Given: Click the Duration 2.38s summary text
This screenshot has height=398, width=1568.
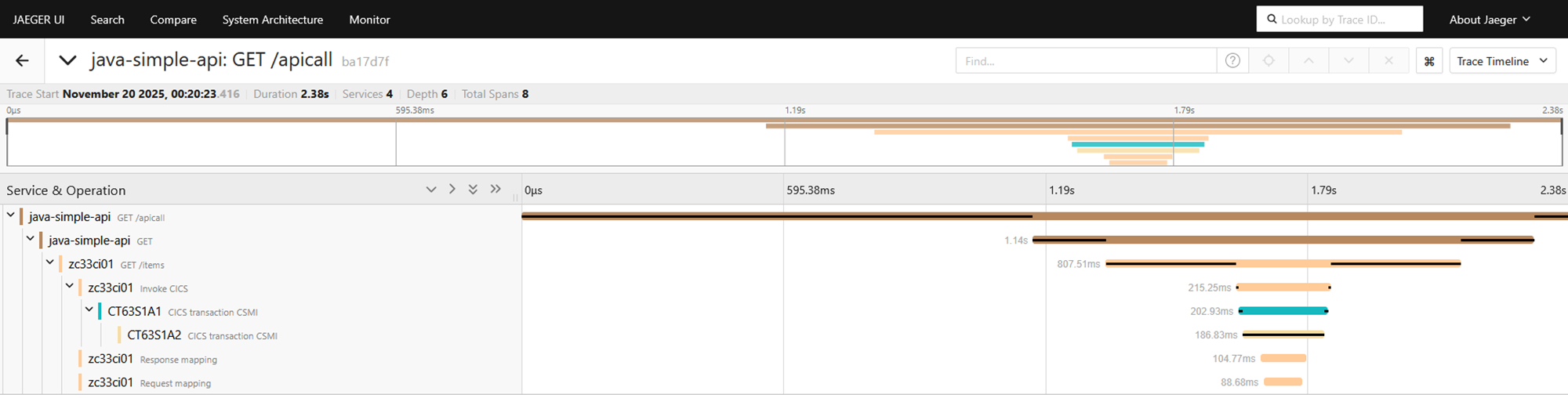Looking at the screenshot, I should click(x=291, y=94).
